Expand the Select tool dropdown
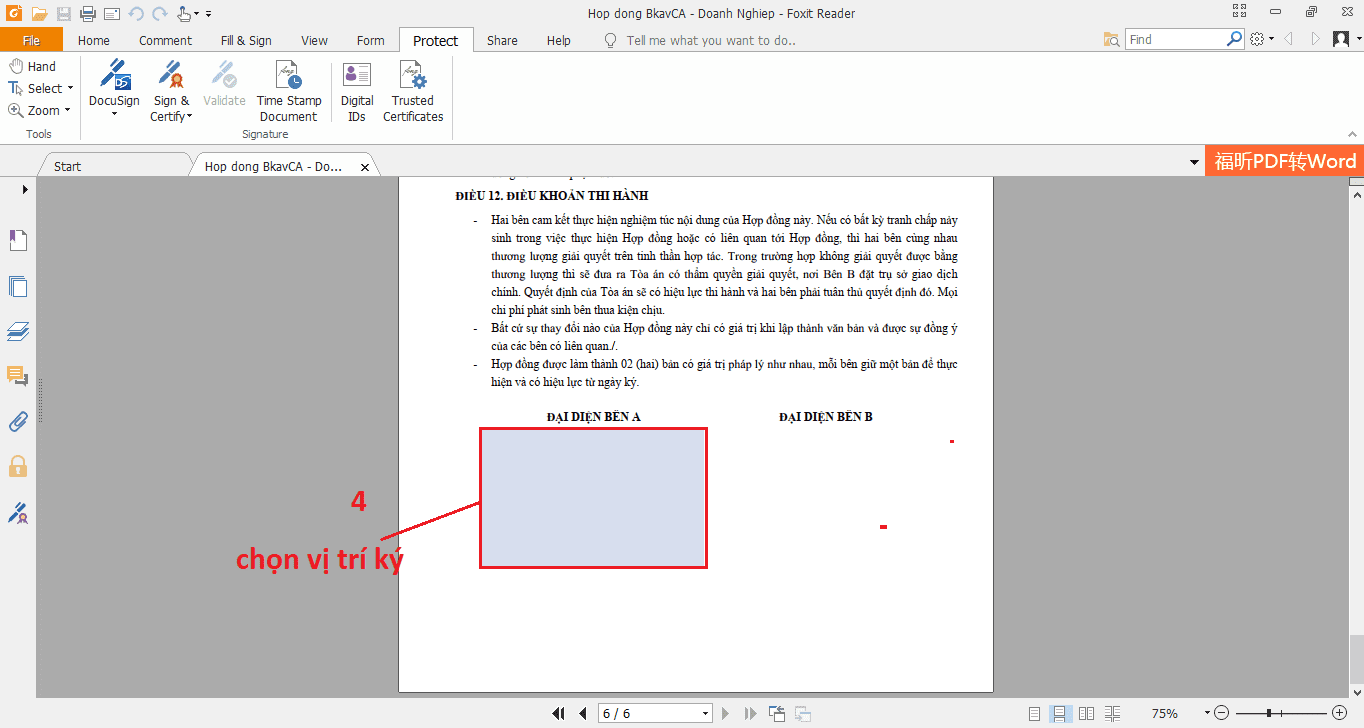The height and width of the screenshot is (728, 1364). point(70,88)
